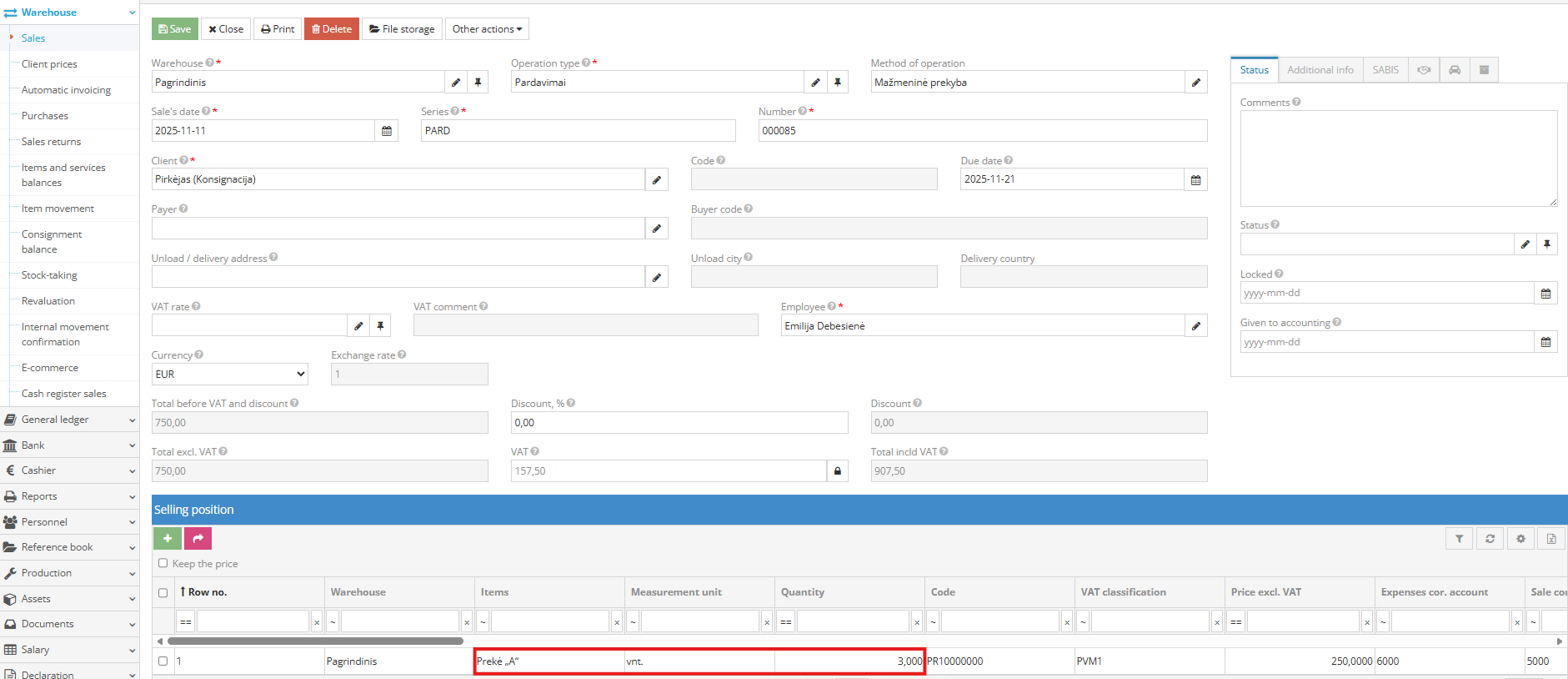Image resolution: width=1568 pixels, height=679 pixels.
Task: Open the Currency dropdown showing EUR
Action: pyautogui.click(x=229, y=375)
